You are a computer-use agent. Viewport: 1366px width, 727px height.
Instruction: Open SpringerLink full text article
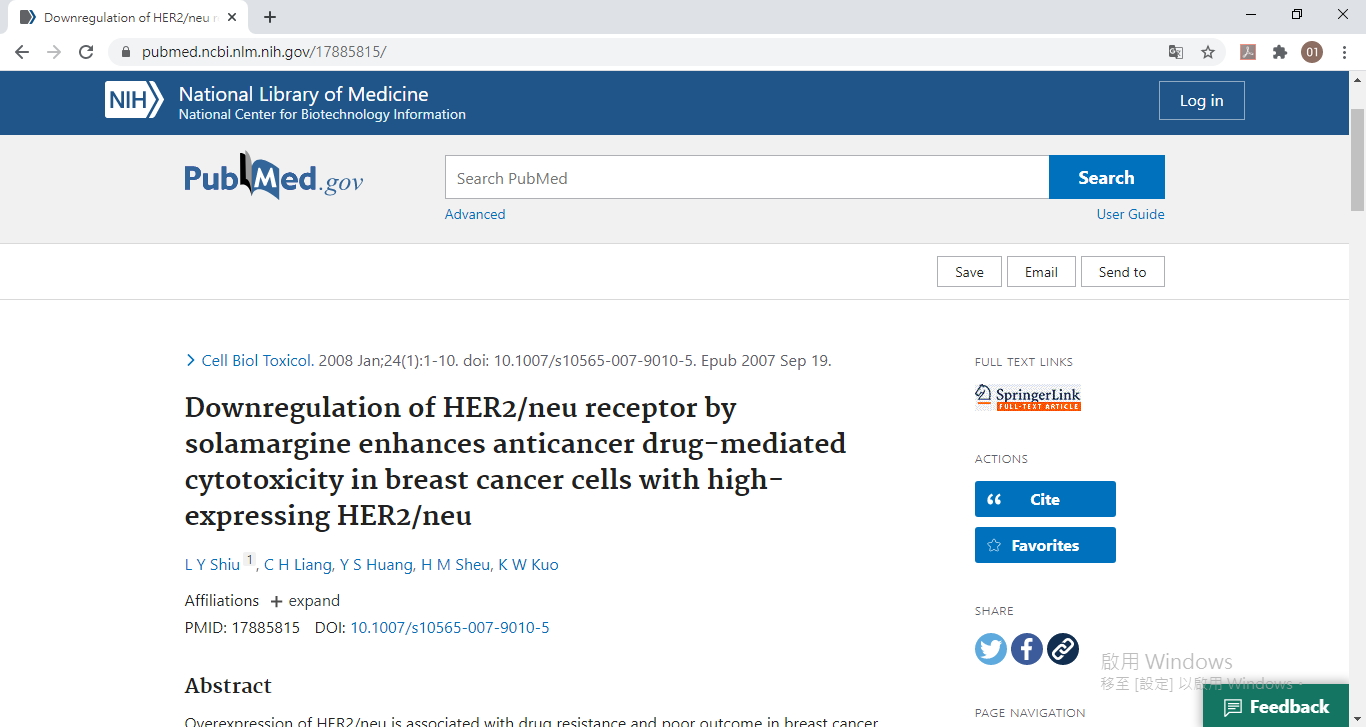[1028, 397]
